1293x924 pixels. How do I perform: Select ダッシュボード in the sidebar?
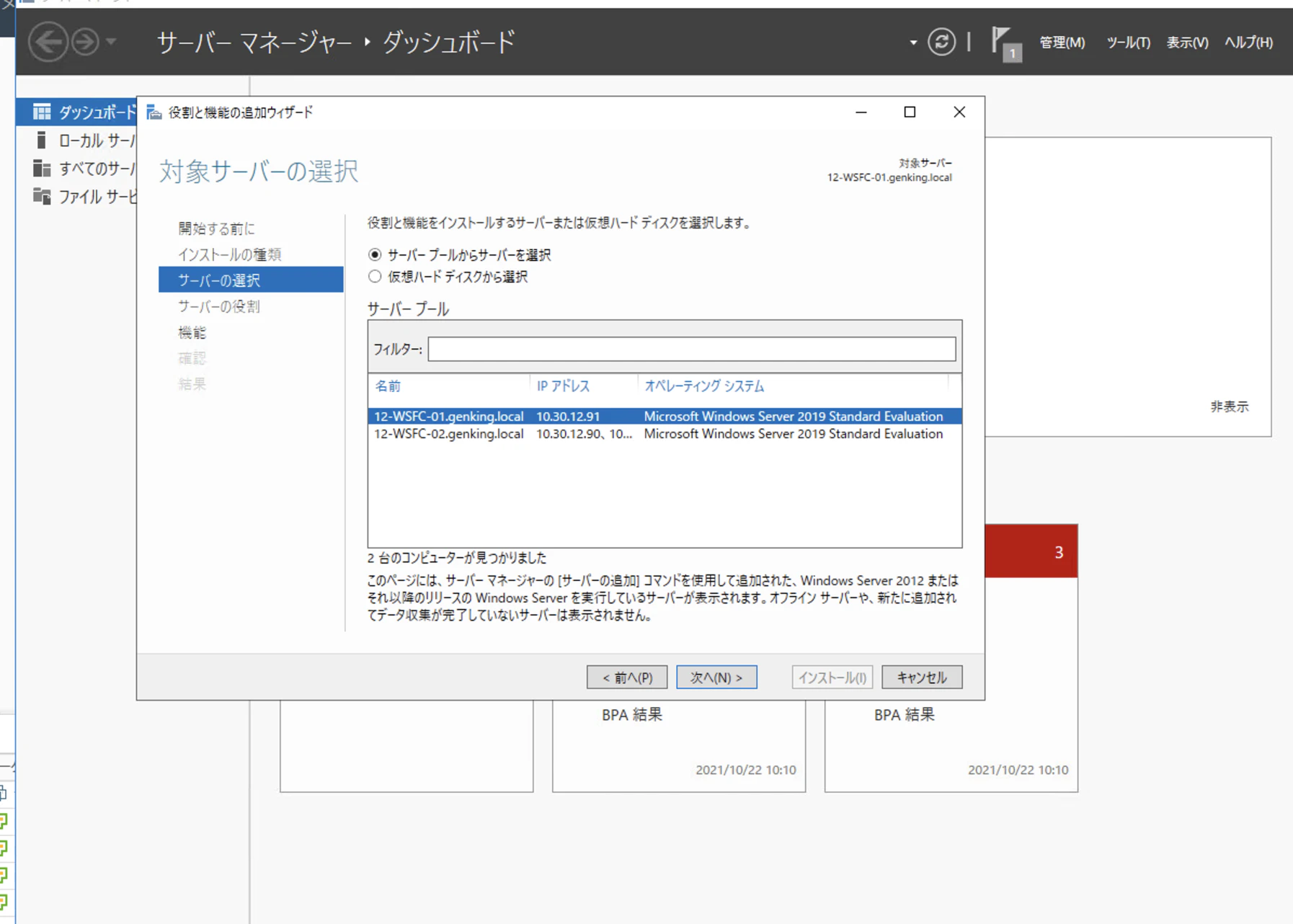pos(77,112)
